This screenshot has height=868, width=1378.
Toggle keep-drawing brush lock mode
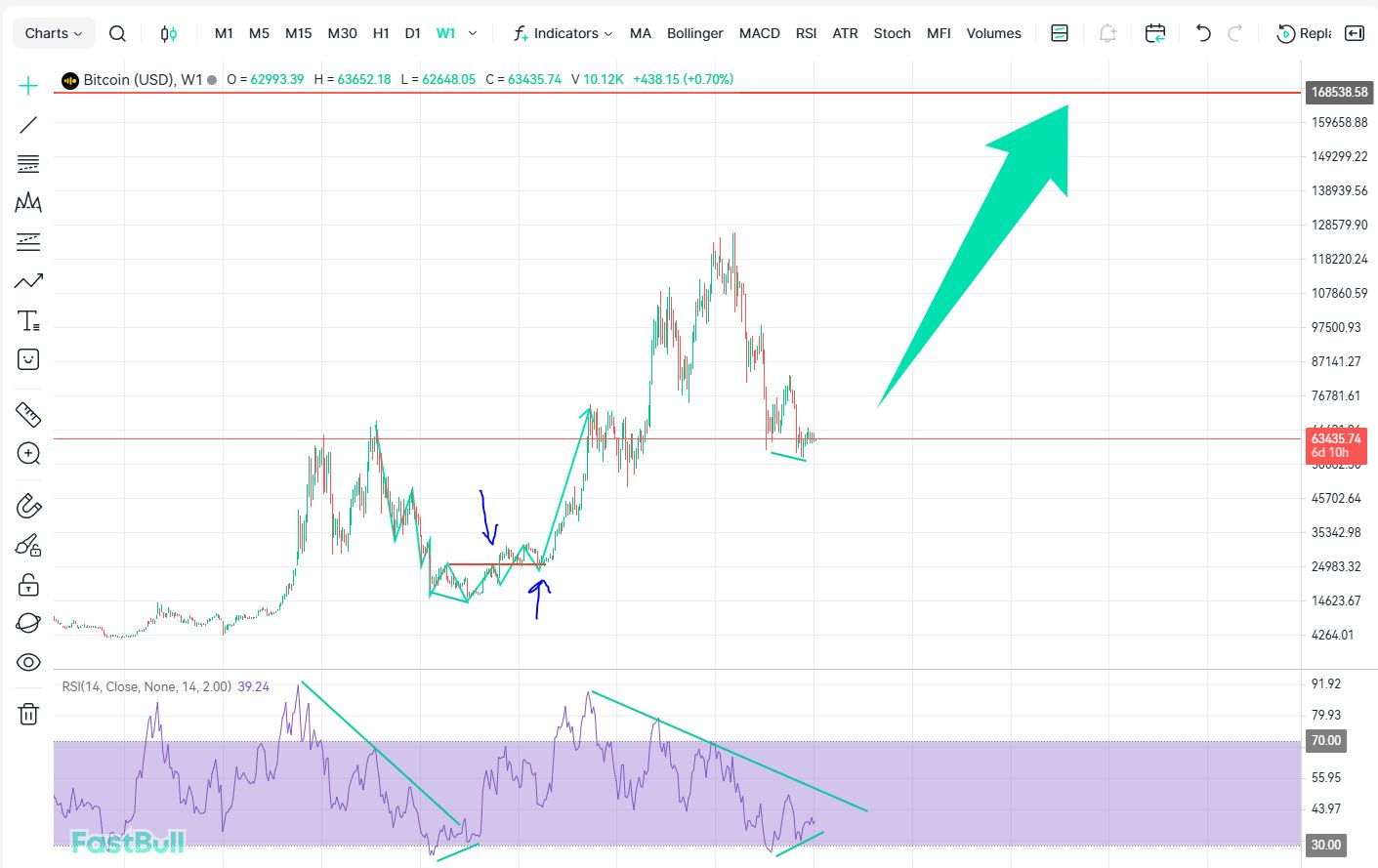[x=28, y=545]
